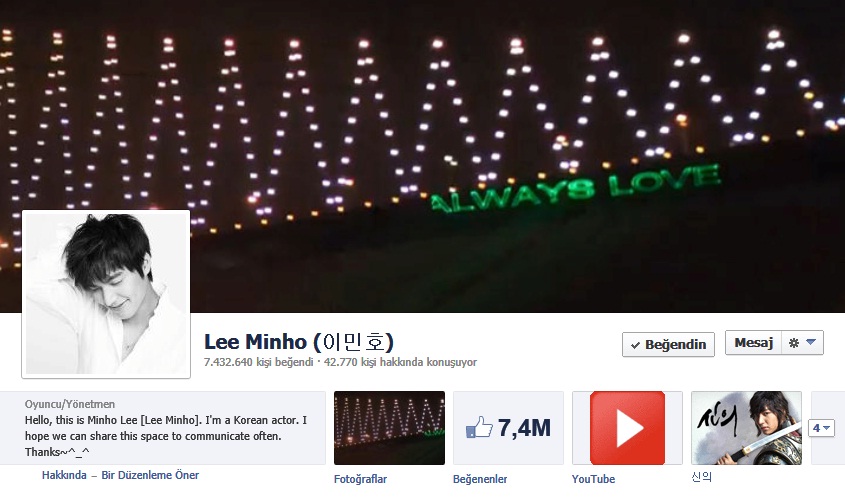Click the YouTube play icon tile
Viewport: 845px width, 499px height.
(x=627, y=428)
